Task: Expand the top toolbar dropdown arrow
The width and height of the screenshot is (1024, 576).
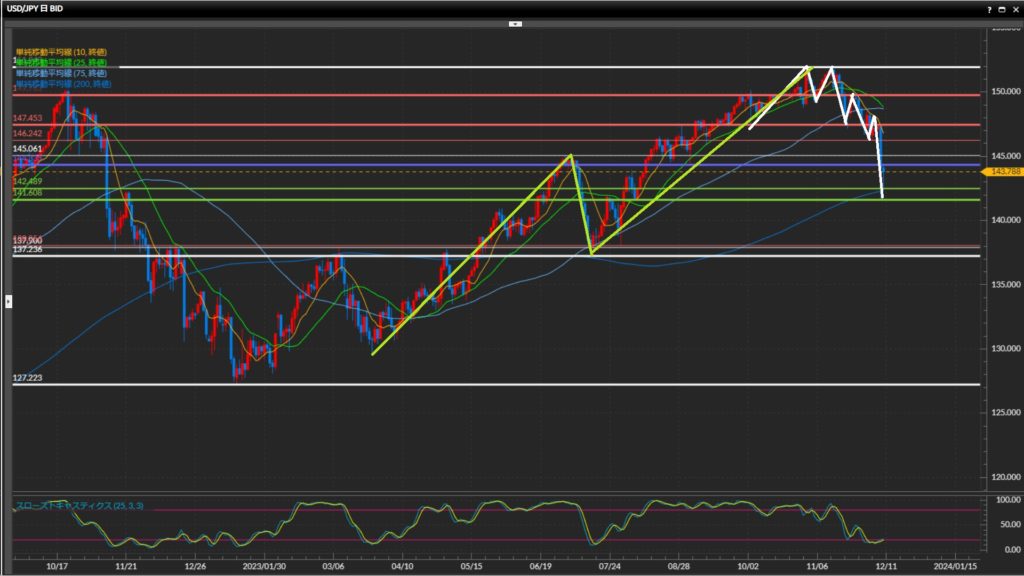Action: (x=515, y=22)
